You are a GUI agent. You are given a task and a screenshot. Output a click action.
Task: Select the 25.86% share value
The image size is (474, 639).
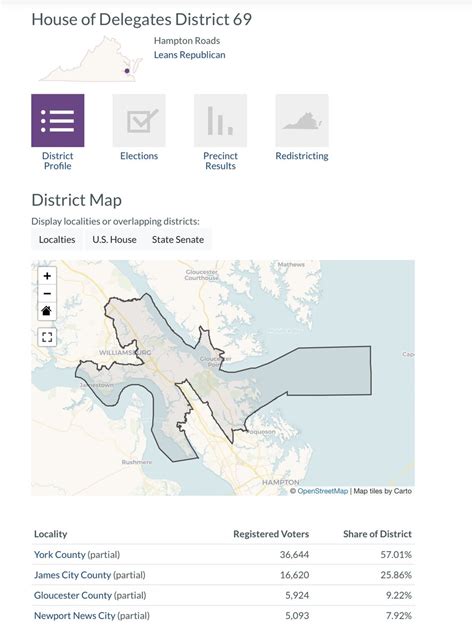point(396,575)
